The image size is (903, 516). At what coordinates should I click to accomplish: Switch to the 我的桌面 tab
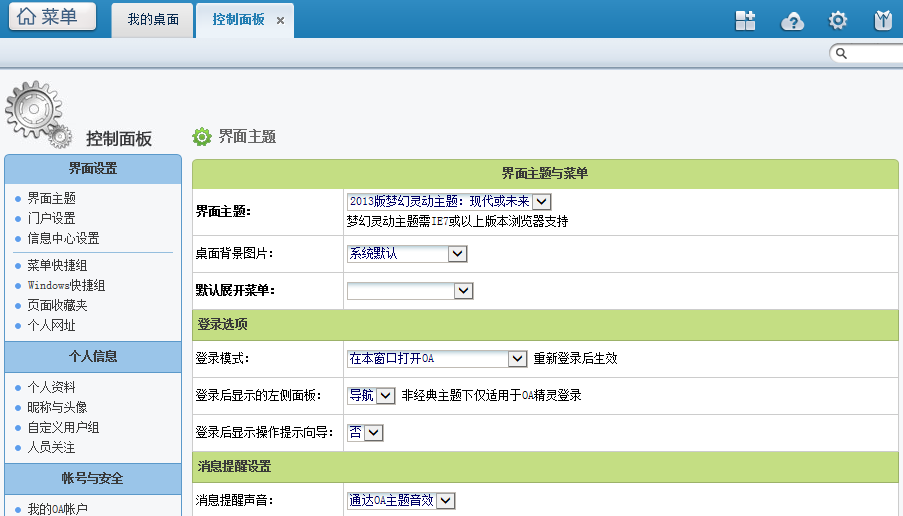pos(153,20)
